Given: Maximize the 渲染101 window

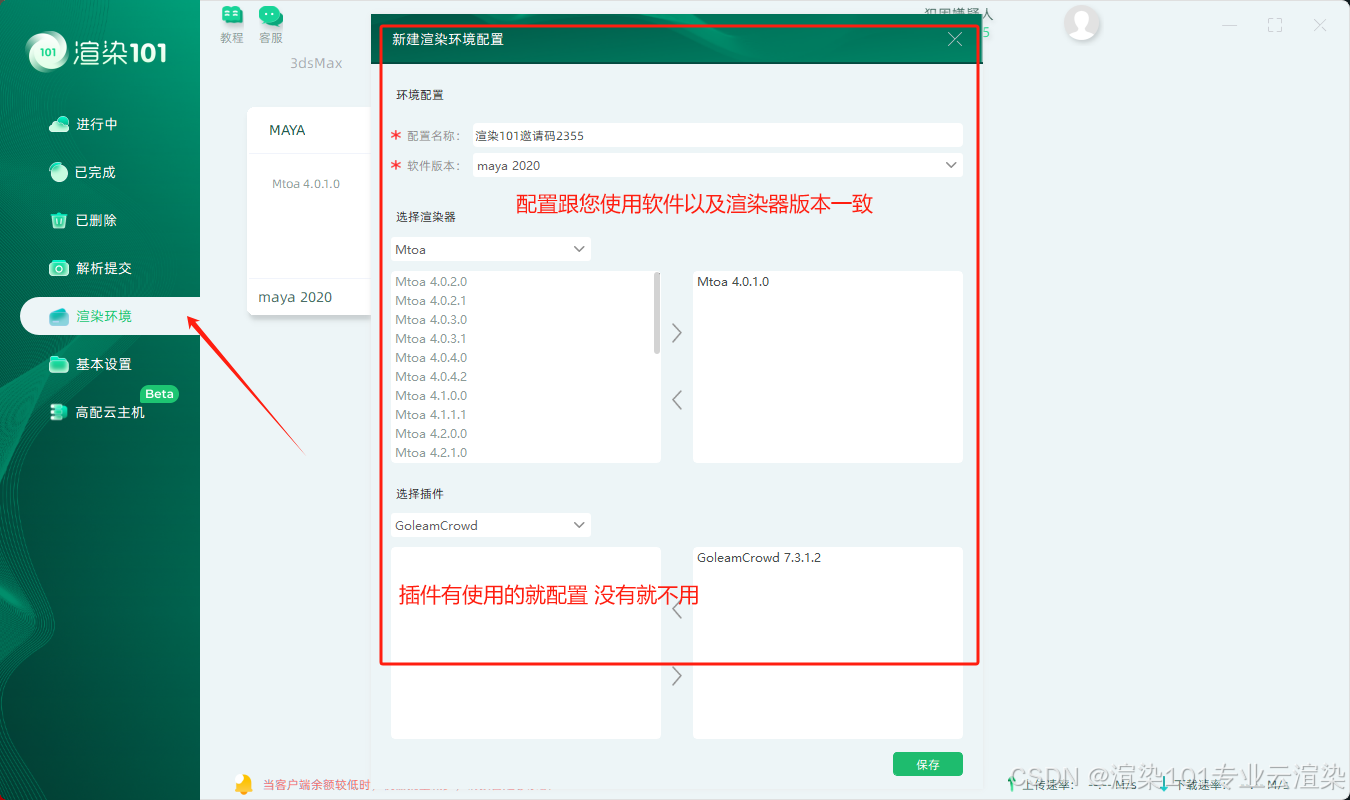Looking at the screenshot, I should 1275,25.
